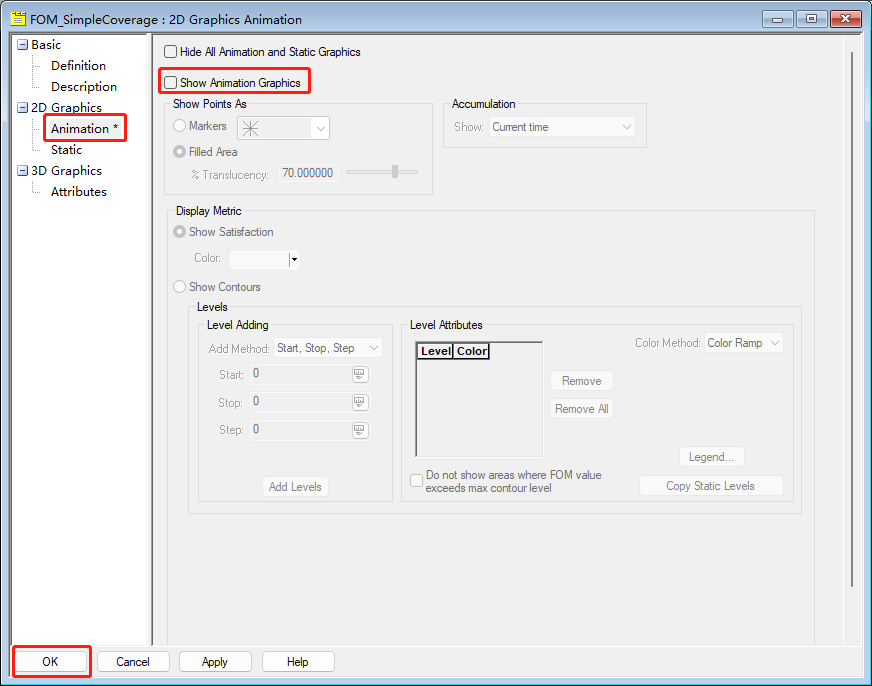
Task: Enable Show Animation Graphics checkbox
Action: (171, 83)
